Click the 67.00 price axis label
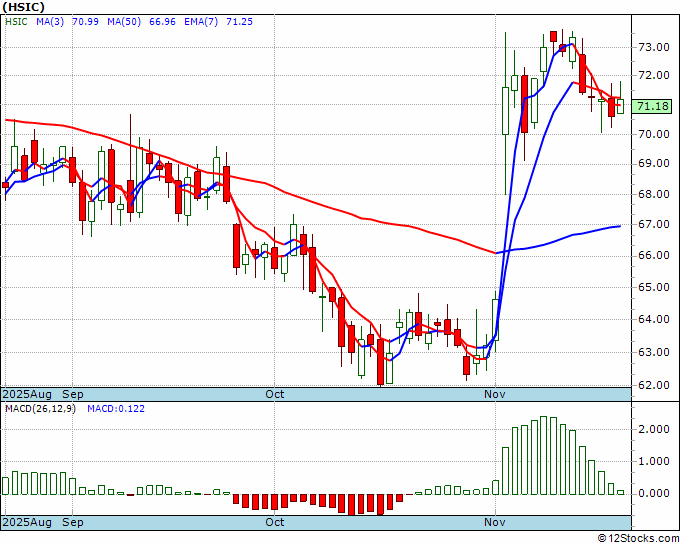The height and width of the screenshot is (546, 680). point(654,224)
